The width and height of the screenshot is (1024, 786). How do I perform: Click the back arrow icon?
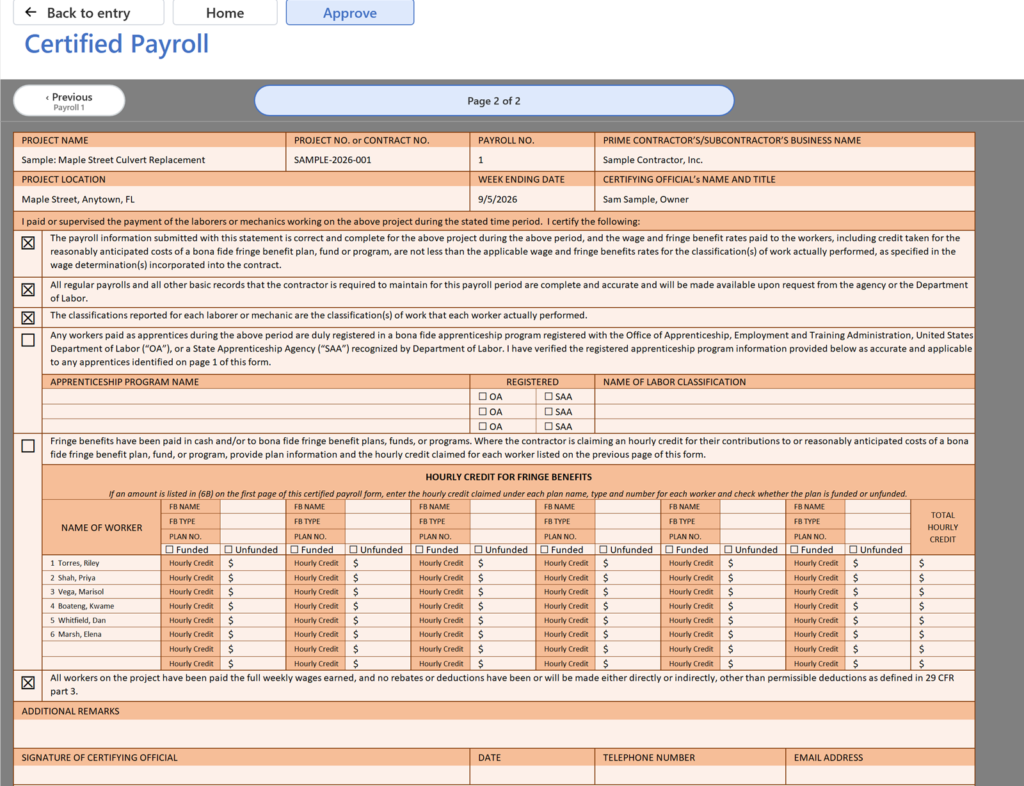30,12
